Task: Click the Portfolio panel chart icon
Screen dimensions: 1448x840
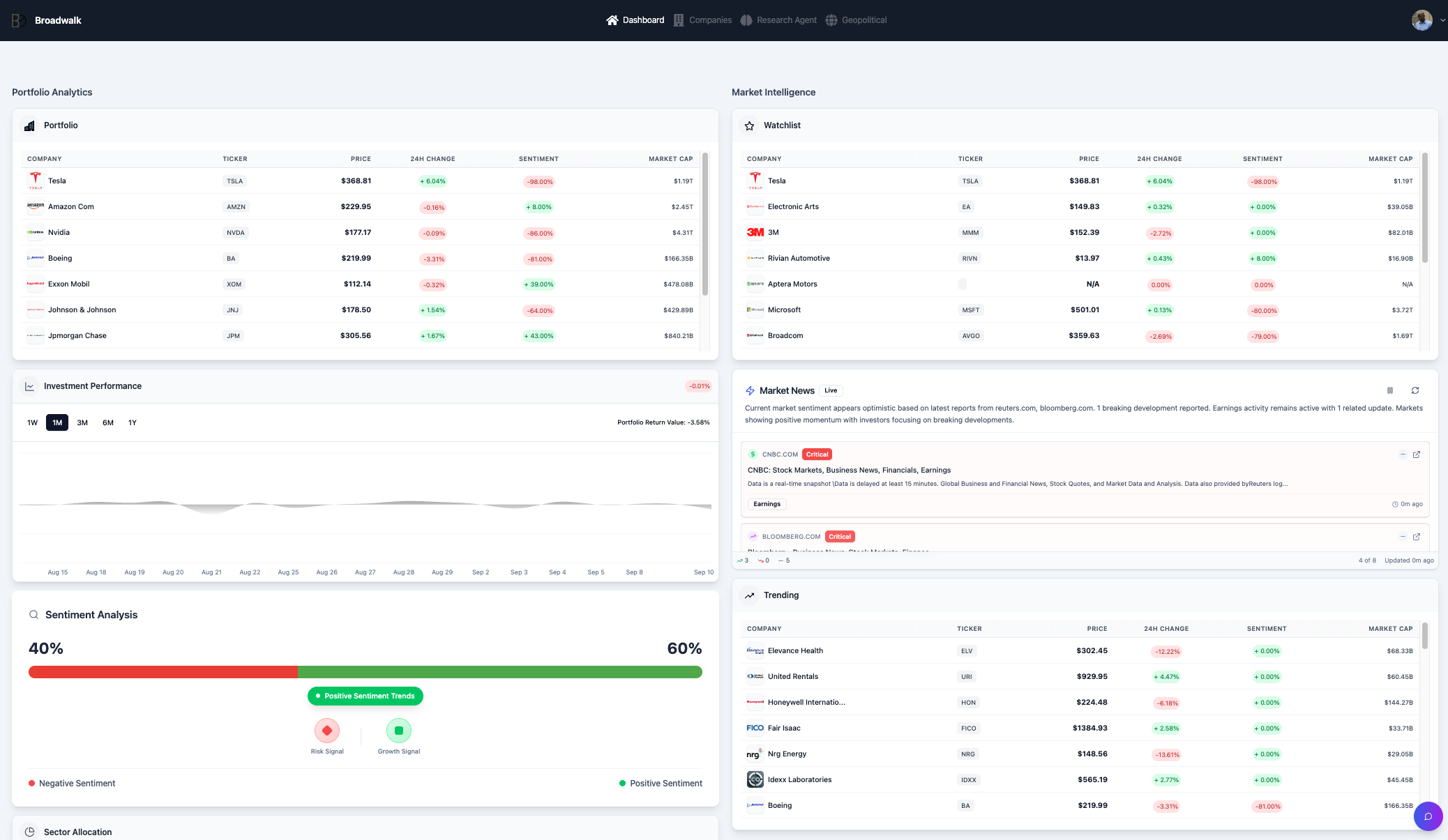Action: click(x=29, y=125)
